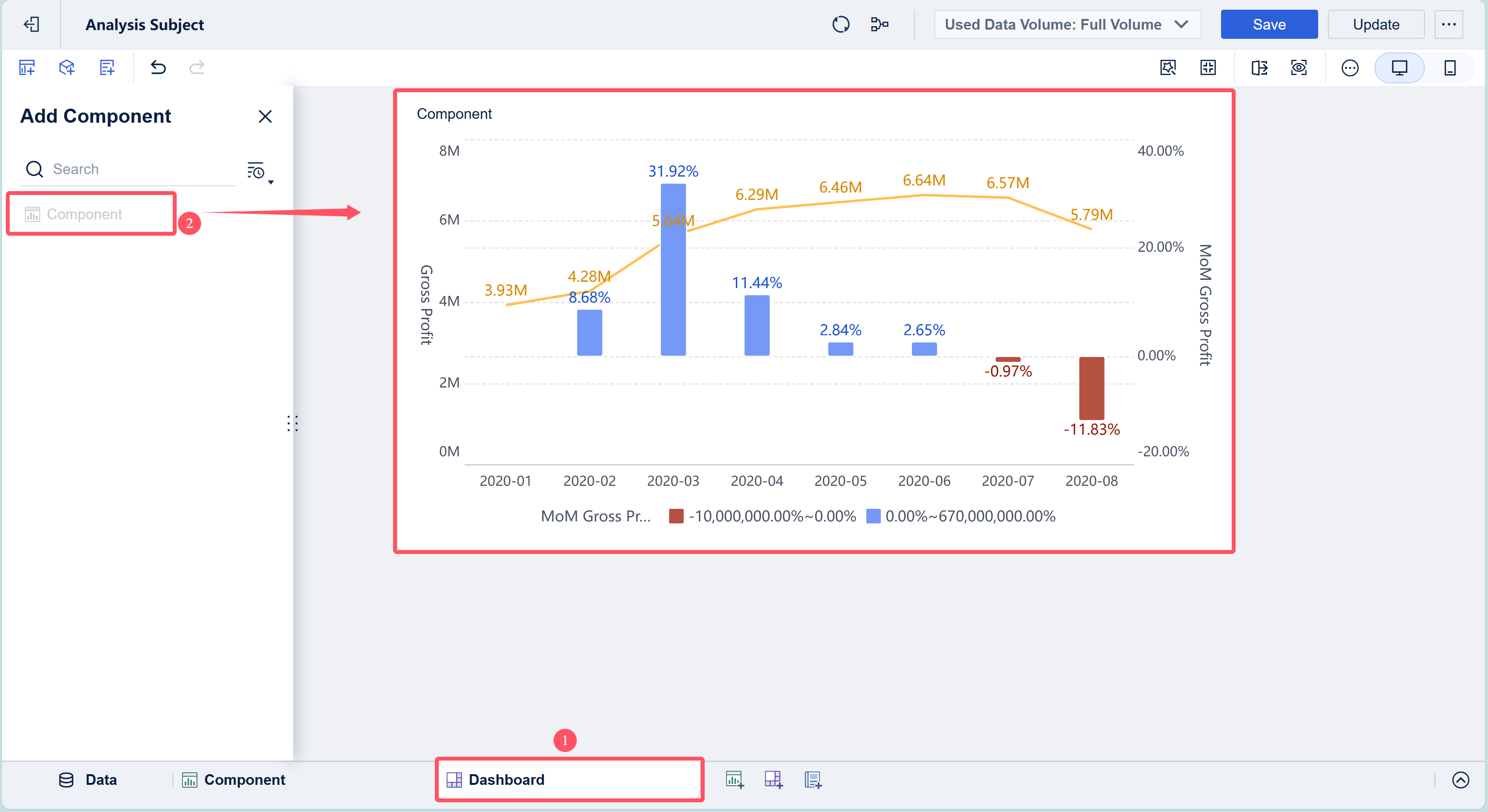The height and width of the screenshot is (812, 1488).
Task: Click the Search field in Add Component
Action: (x=128, y=169)
